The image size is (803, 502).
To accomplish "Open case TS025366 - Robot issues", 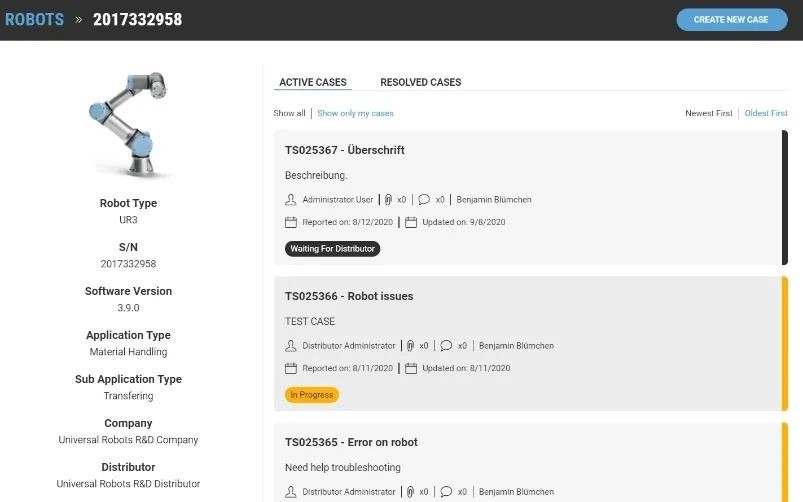I will pos(349,296).
